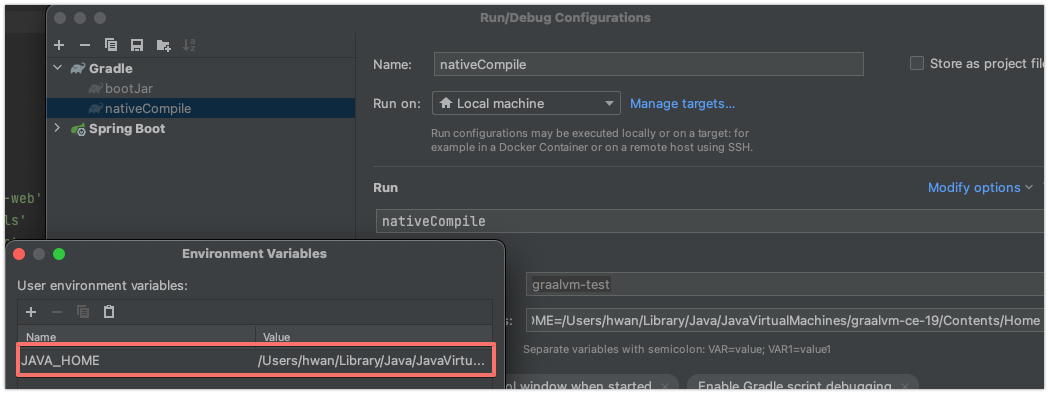The width and height of the screenshot is (1049, 394).
Task: Close the Environment Variables dialog
Action: click(x=19, y=254)
